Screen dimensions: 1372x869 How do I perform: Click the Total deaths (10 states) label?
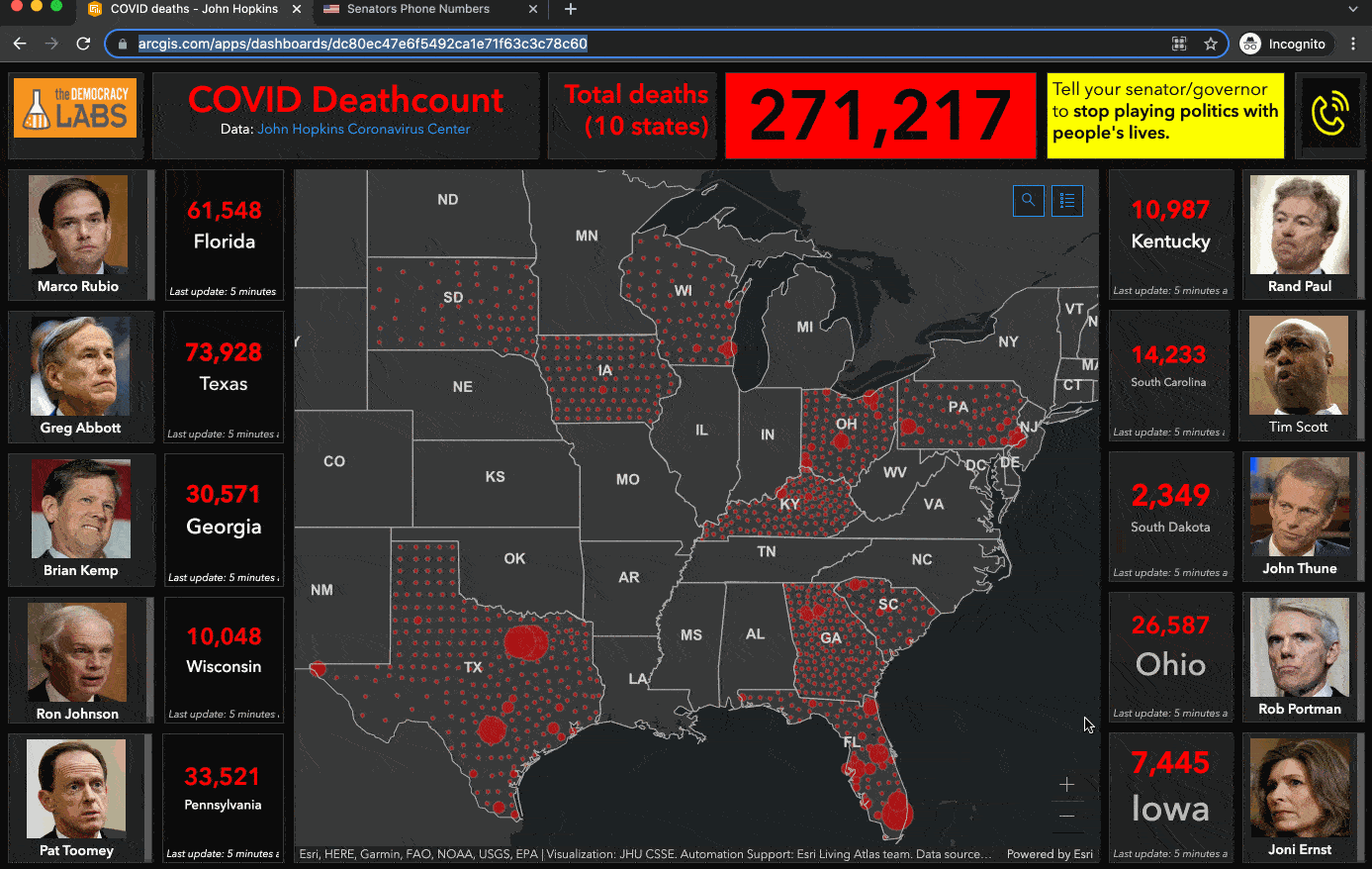click(x=636, y=111)
